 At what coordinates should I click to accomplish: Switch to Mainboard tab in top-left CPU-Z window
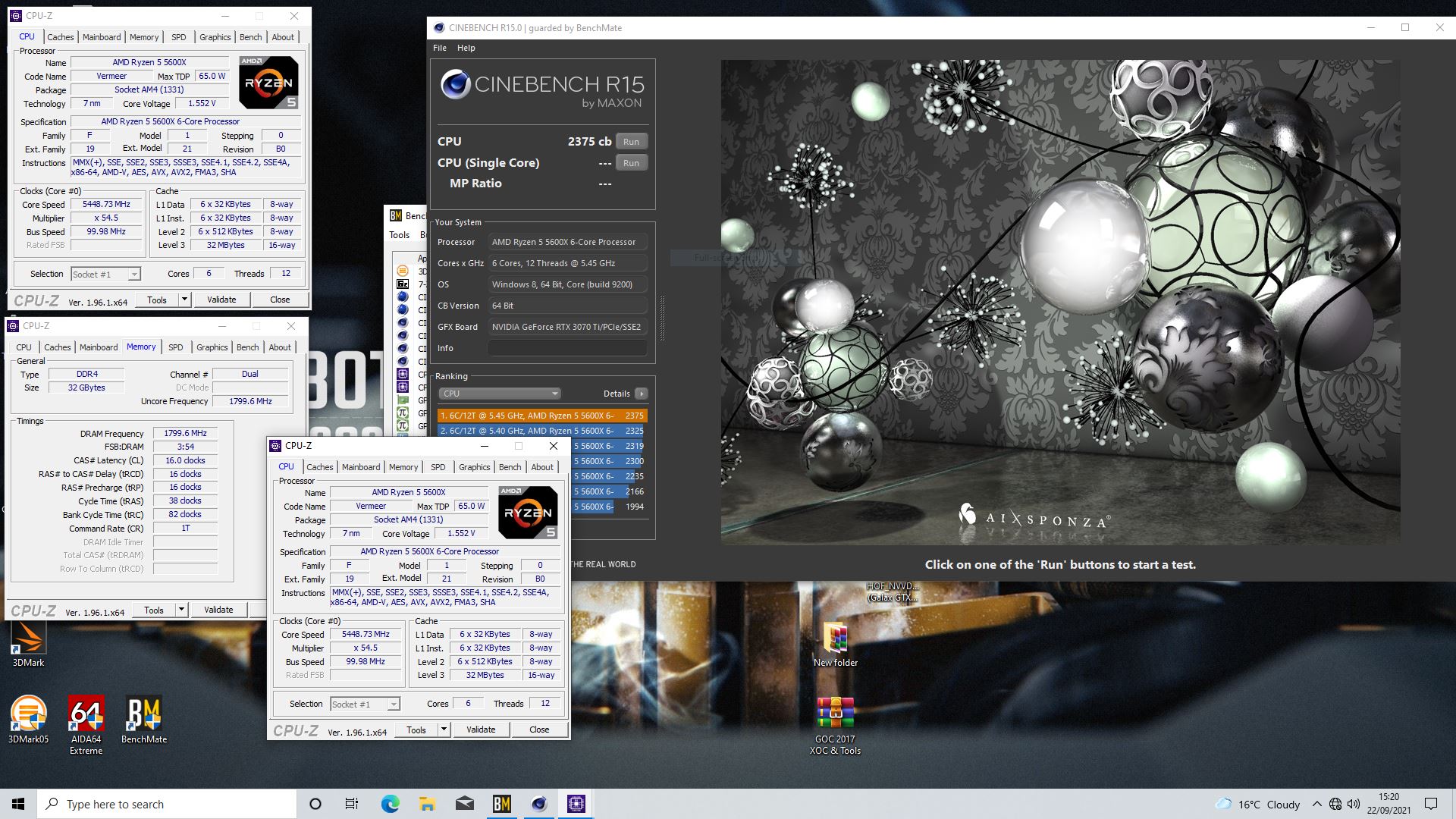102,37
